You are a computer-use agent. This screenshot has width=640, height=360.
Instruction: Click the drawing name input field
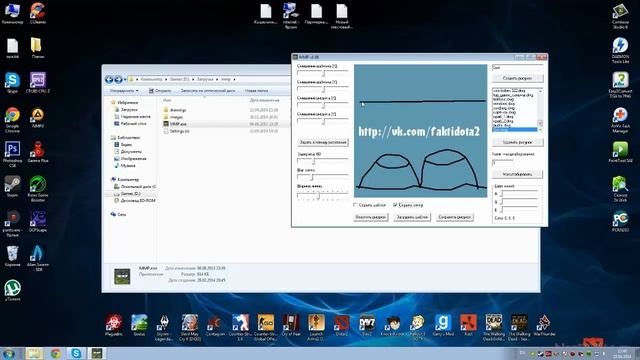[x=518, y=67]
